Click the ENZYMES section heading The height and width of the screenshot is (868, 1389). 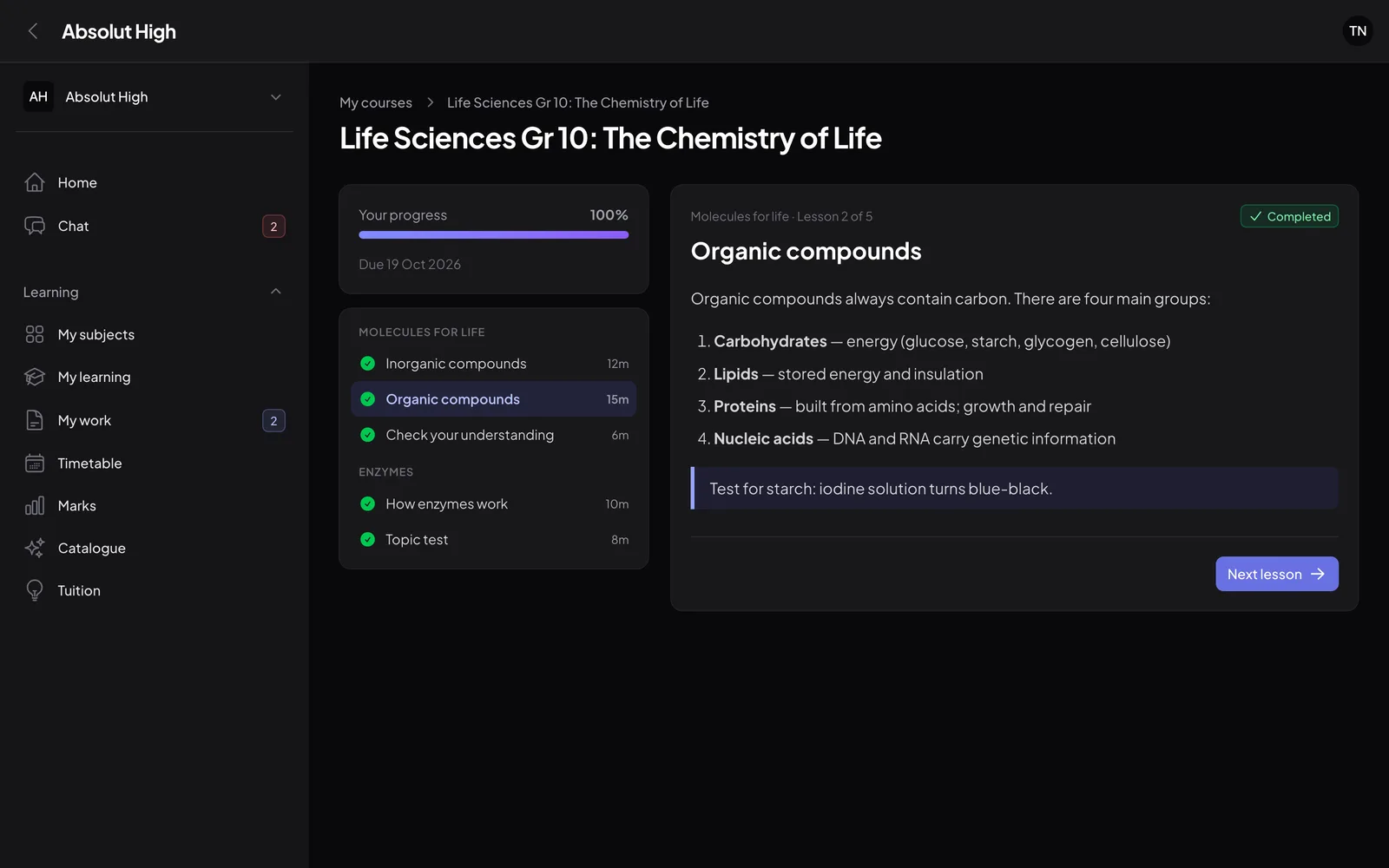pos(385,472)
